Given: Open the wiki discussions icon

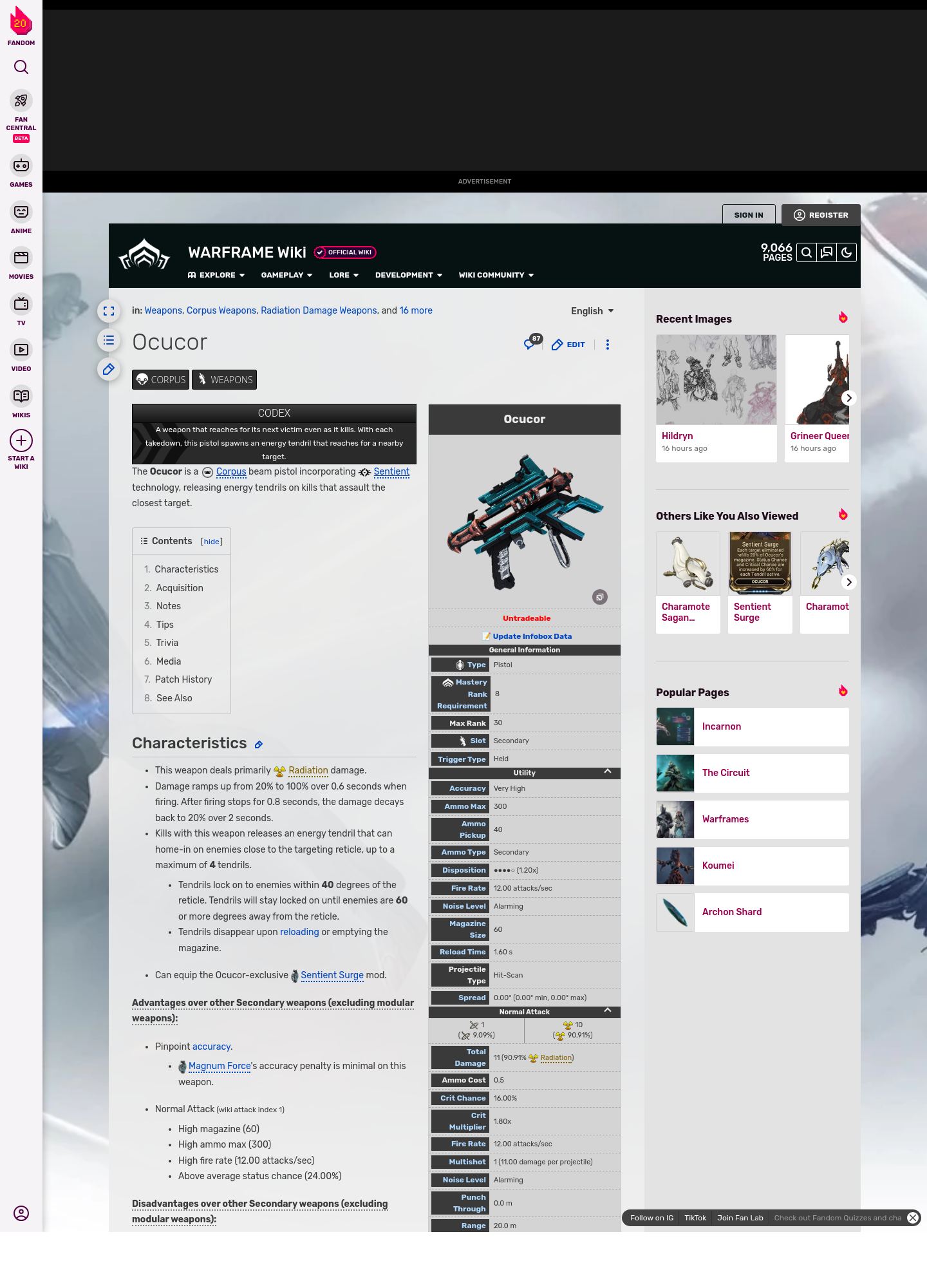Looking at the screenshot, I should pyautogui.click(x=827, y=252).
